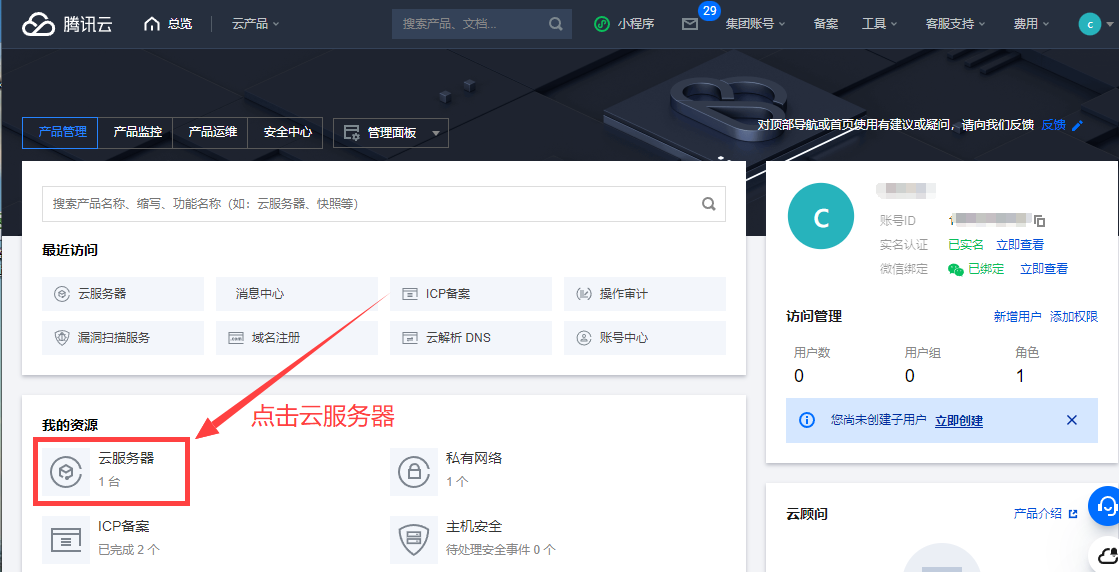
Task: Expand the 云产品 dropdown menu
Action: 255,24
